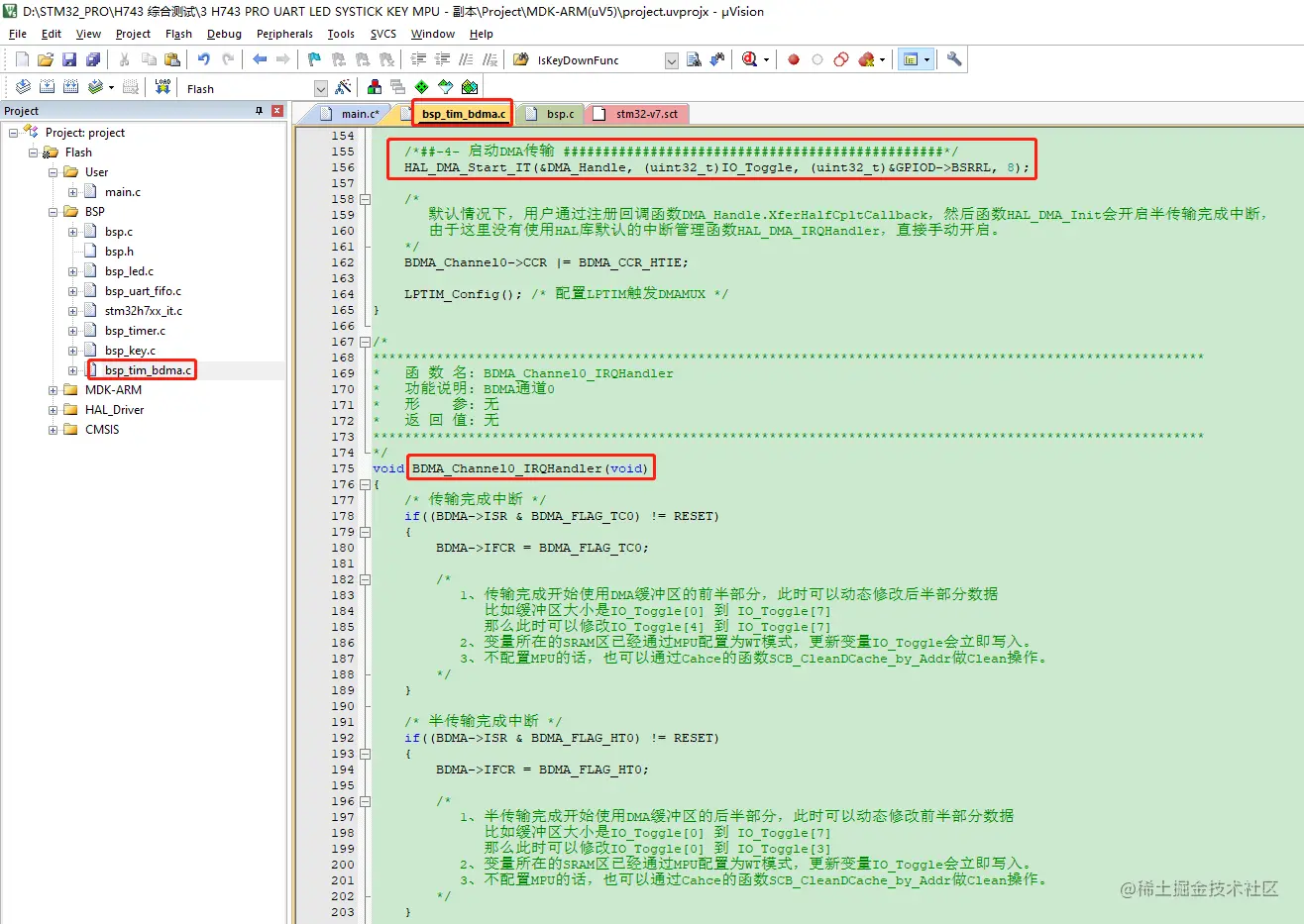Collapse the User group in project tree

(54, 172)
